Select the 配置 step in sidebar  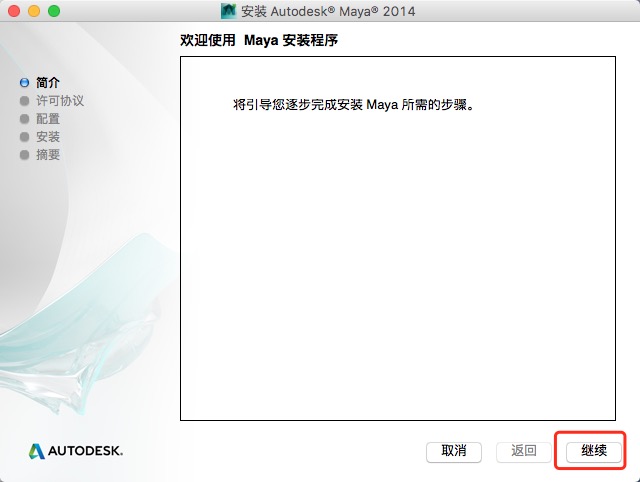click(48, 119)
